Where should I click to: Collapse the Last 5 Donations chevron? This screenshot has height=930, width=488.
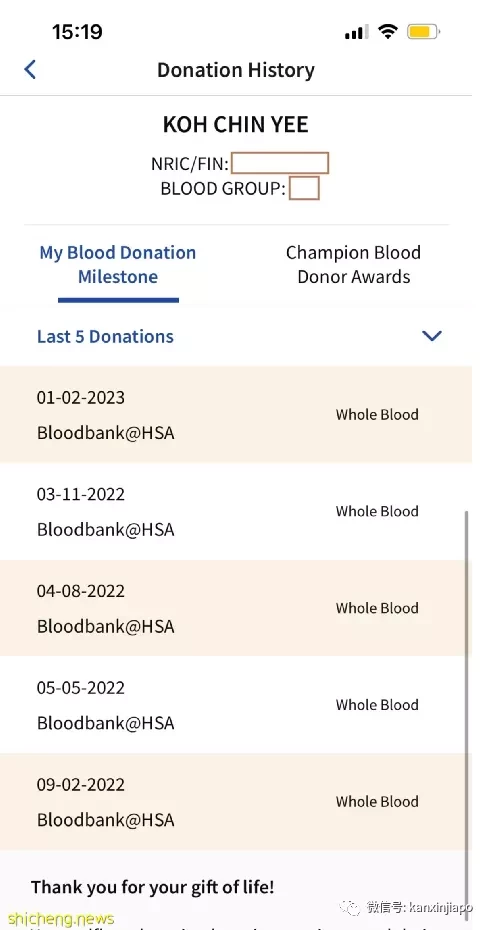(x=431, y=336)
